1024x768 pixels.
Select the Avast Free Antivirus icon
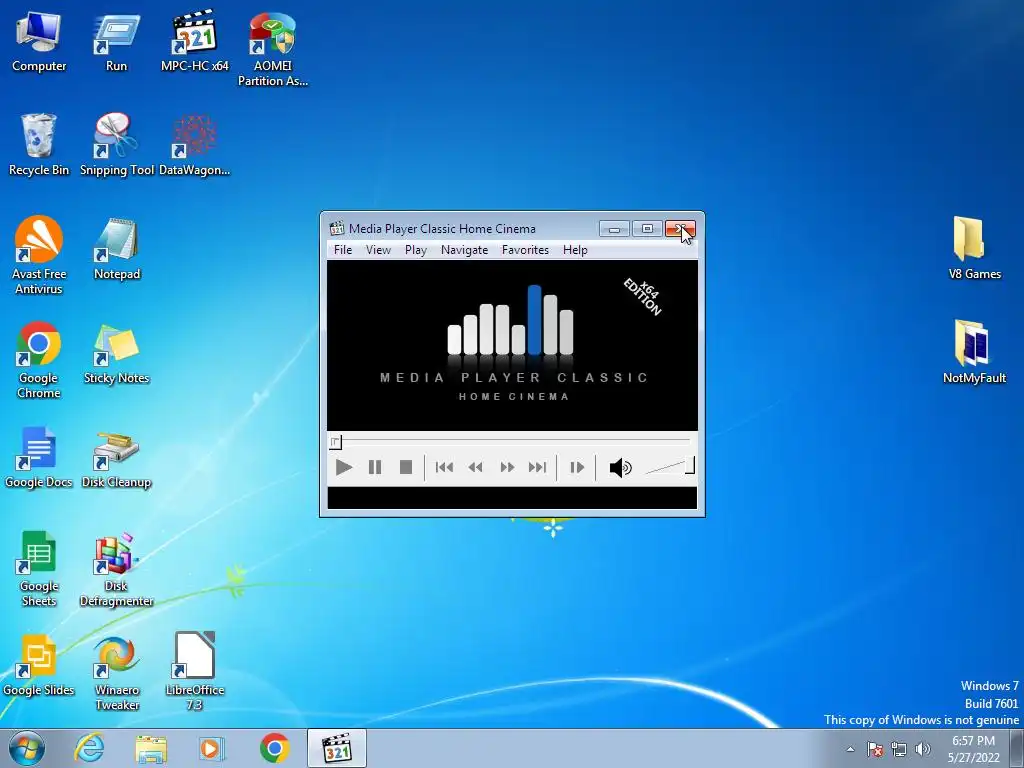39,255
